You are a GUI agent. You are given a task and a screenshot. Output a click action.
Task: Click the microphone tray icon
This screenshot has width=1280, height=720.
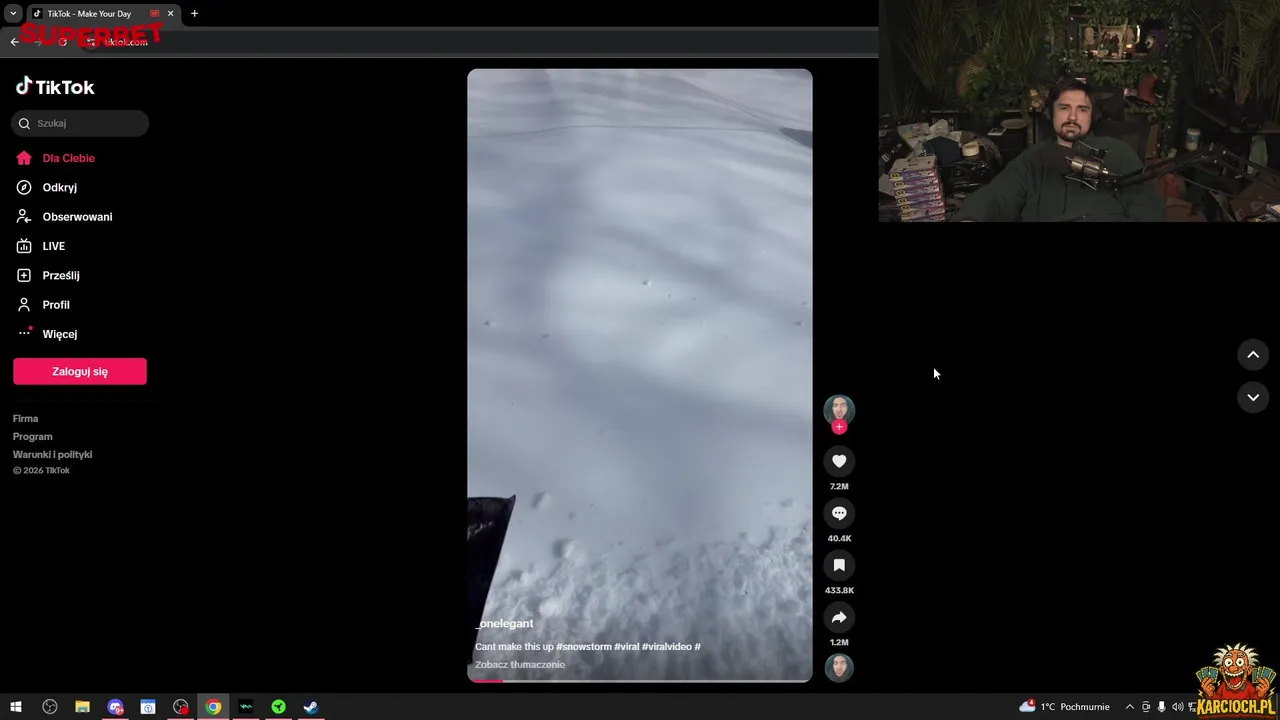[1161, 707]
